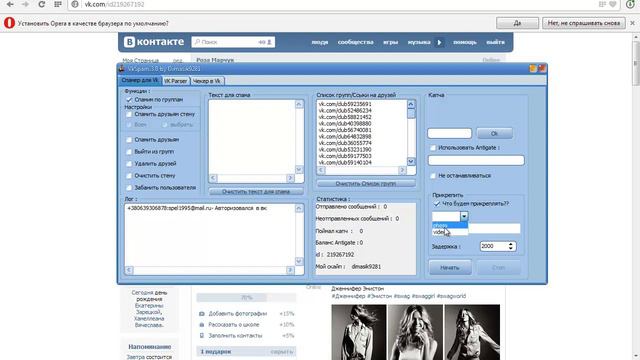Open музыка in VK header
The height and width of the screenshot is (360, 640).
point(419,42)
